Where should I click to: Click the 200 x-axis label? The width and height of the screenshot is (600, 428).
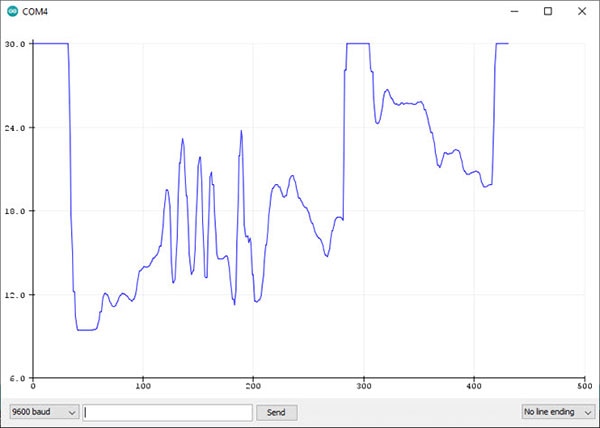pos(253,386)
